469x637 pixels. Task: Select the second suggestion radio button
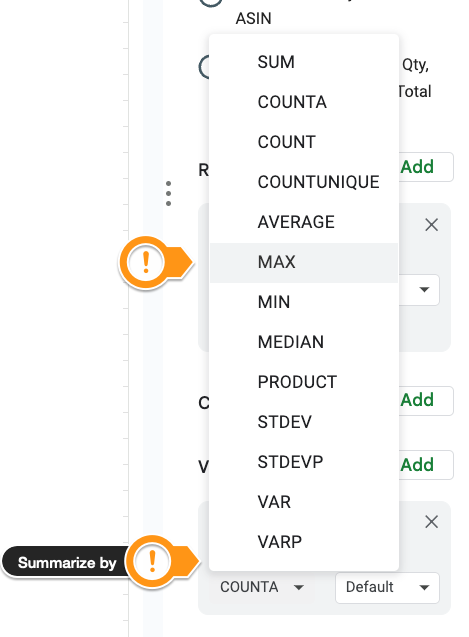(204, 67)
